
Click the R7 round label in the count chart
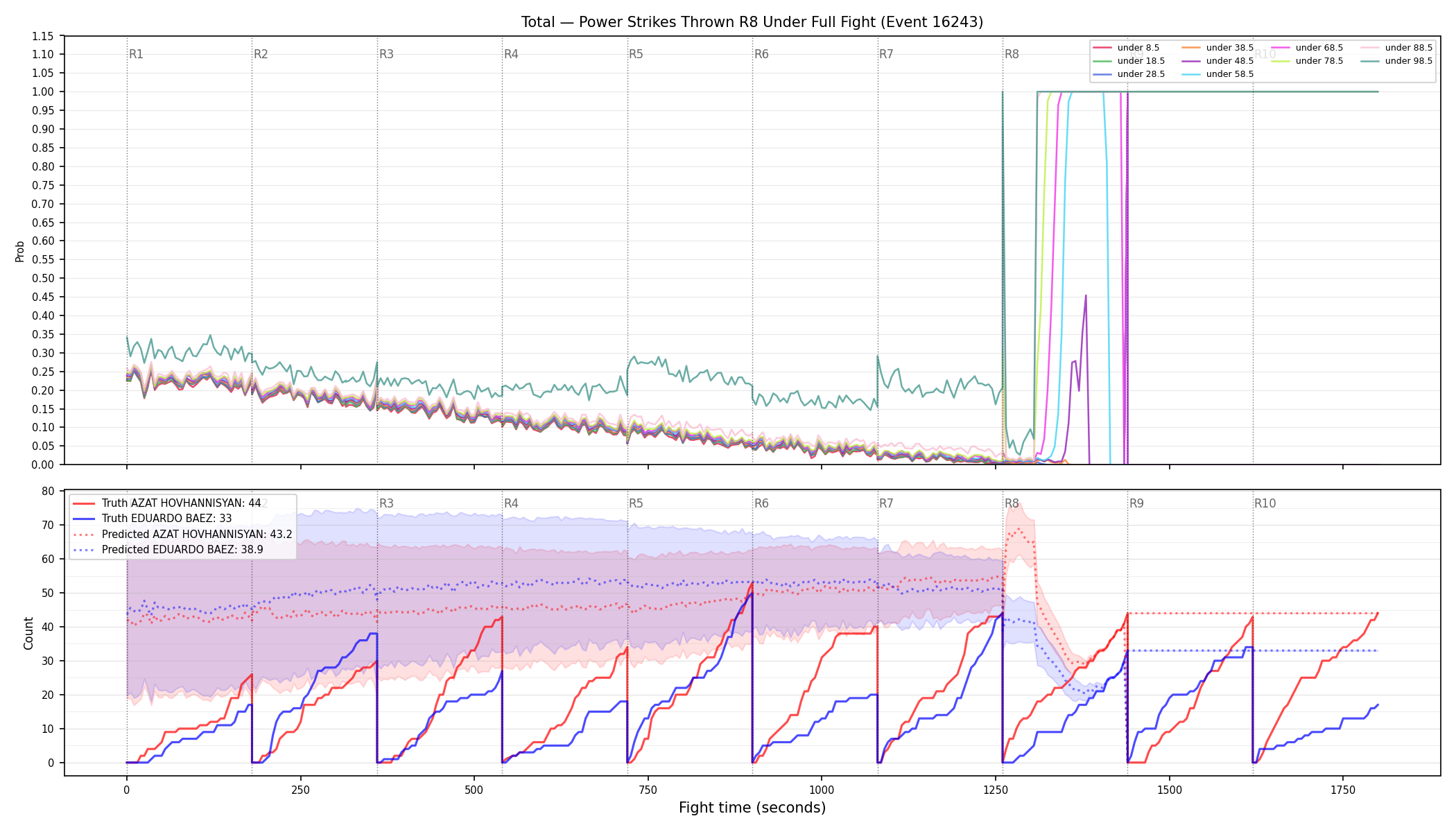click(x=886, y=503)
